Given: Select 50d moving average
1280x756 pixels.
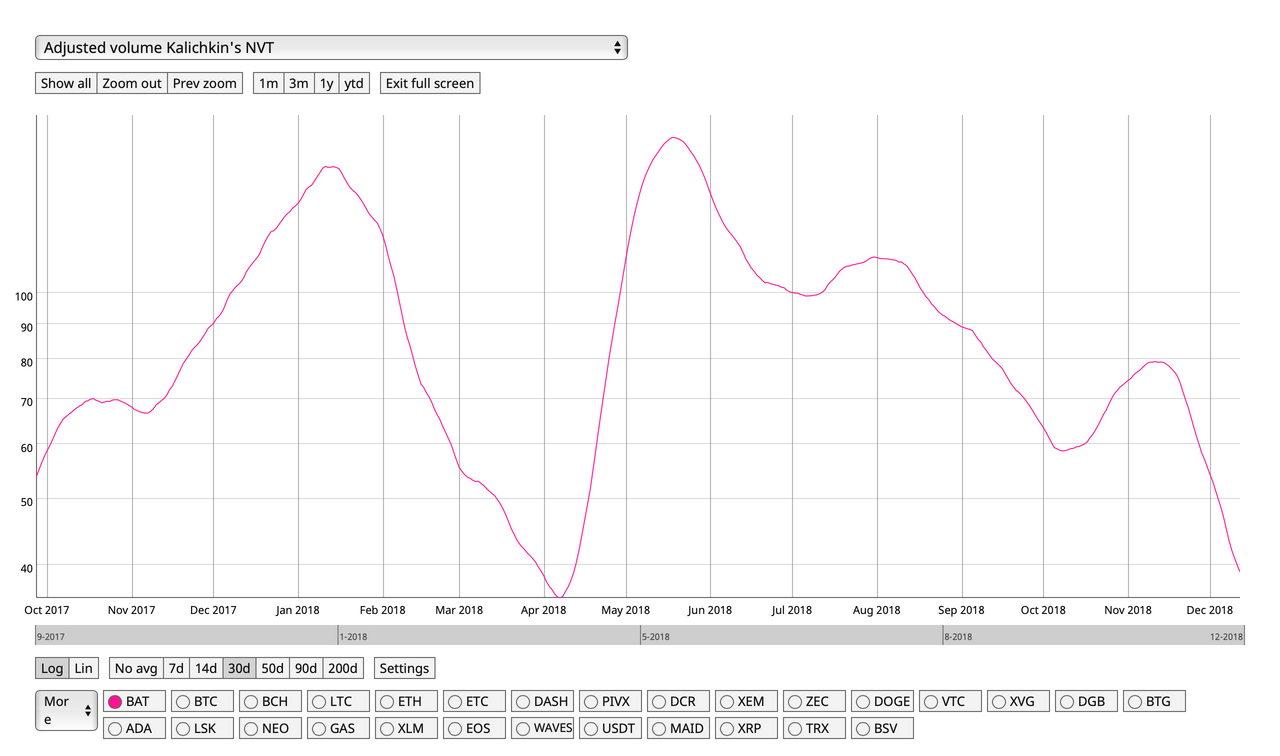Looking at the screenshot, I should coord(273,668).
